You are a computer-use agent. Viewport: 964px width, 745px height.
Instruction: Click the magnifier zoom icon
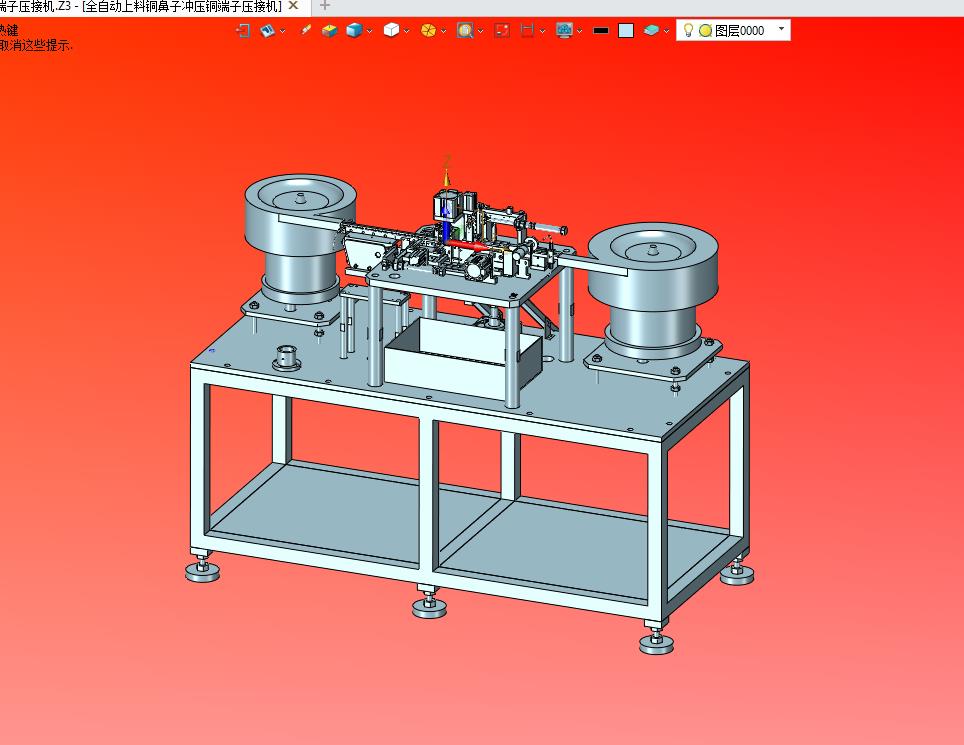[465, 30]
